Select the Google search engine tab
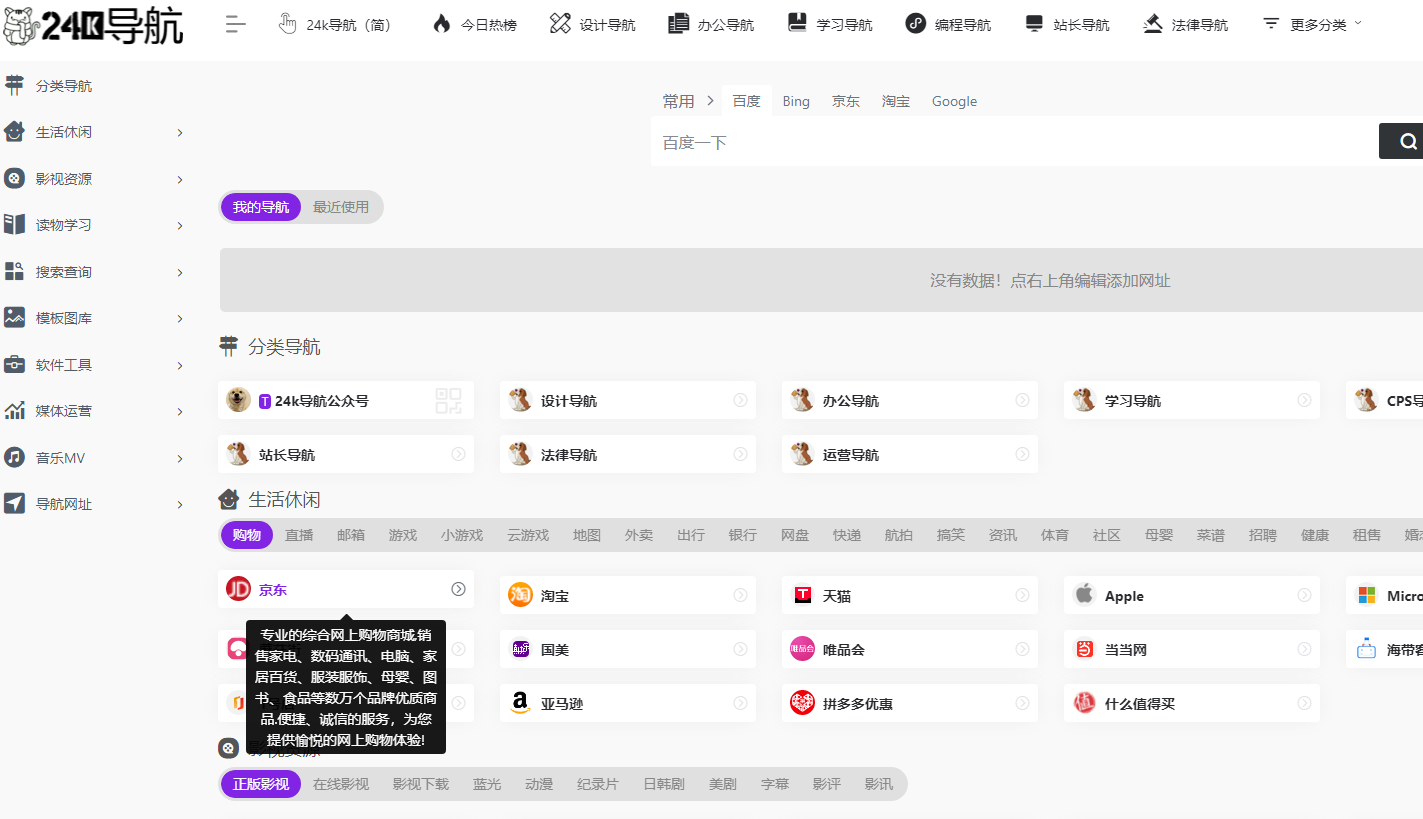This screenshot has width=1423, height=819. [x=954, y=101]
